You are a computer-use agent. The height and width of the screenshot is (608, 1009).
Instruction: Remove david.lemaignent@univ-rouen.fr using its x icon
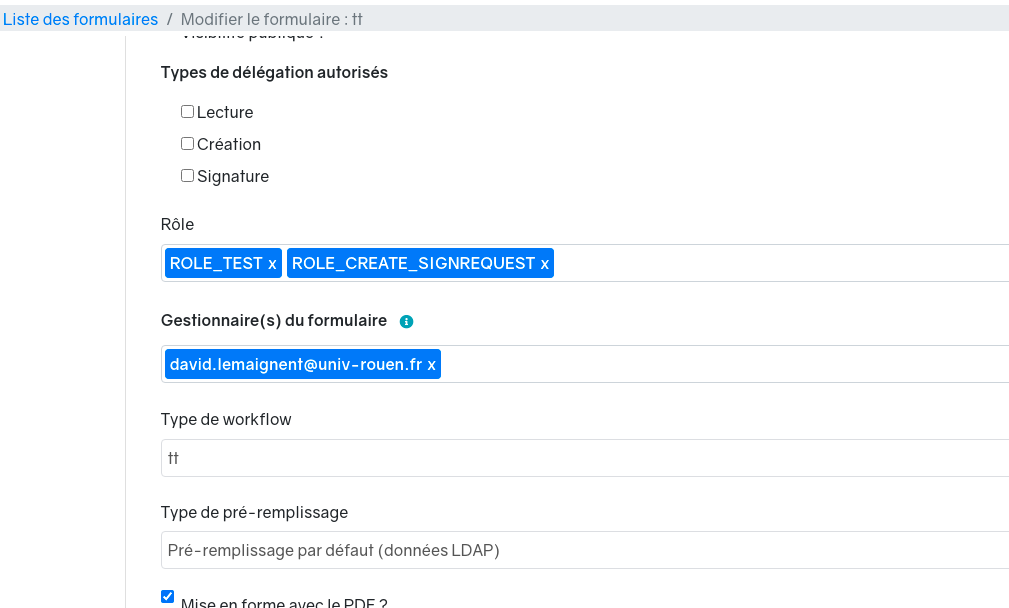tap(432, 365)
